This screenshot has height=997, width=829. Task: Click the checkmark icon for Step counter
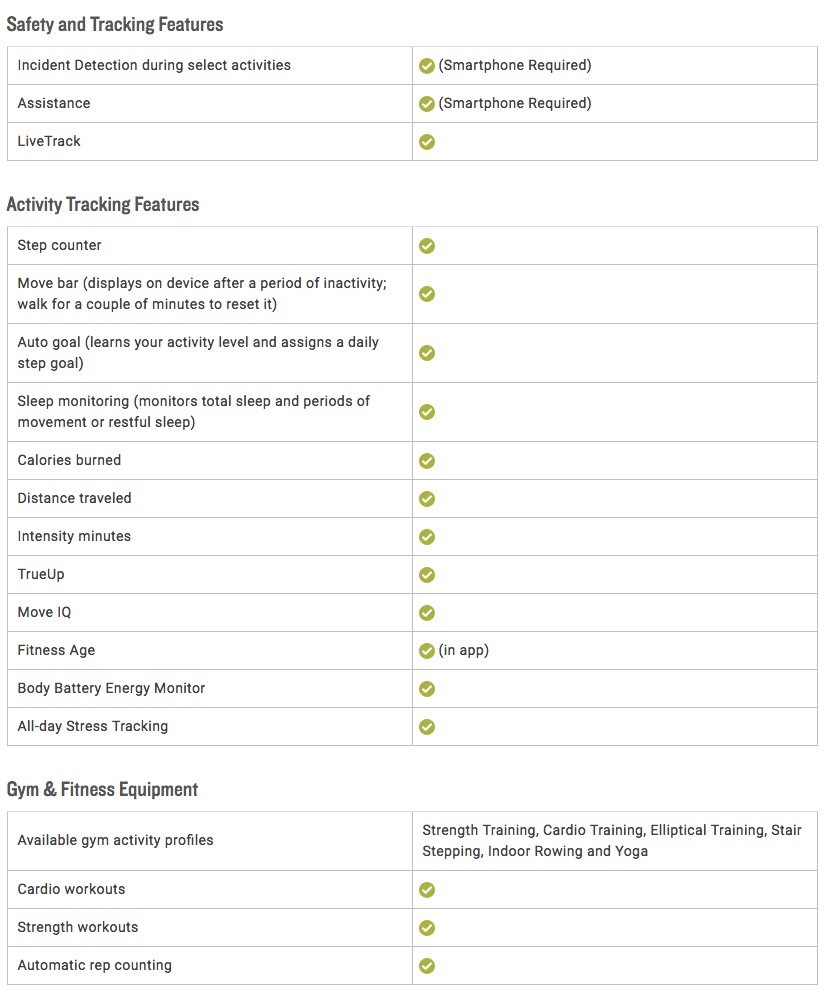pyautogui.click(x=427, y=246)
